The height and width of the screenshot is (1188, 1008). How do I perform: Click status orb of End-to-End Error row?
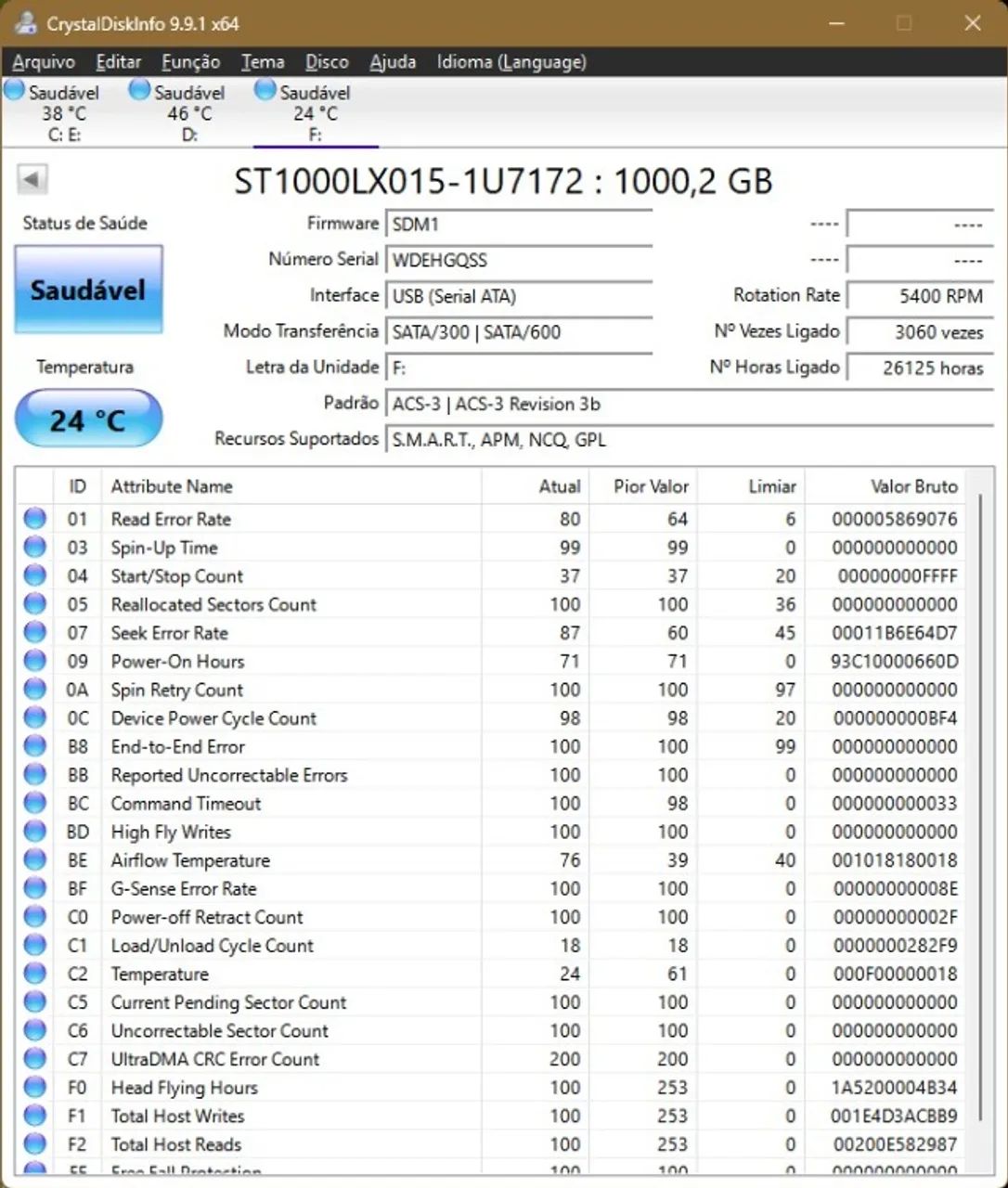tap(35, 746)
